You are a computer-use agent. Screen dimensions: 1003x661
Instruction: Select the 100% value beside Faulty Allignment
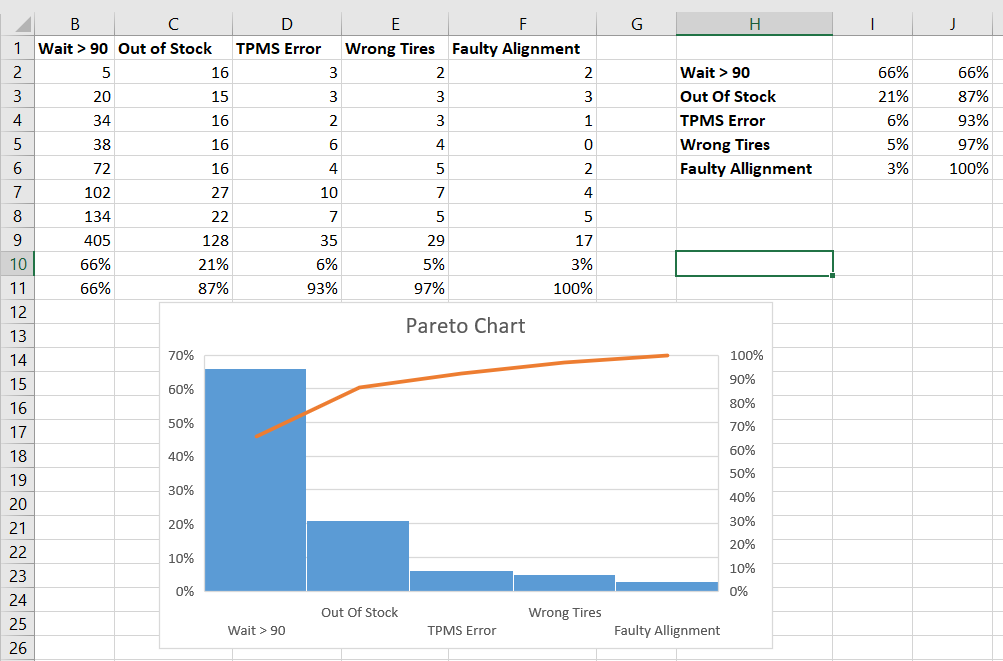(967, 168)
